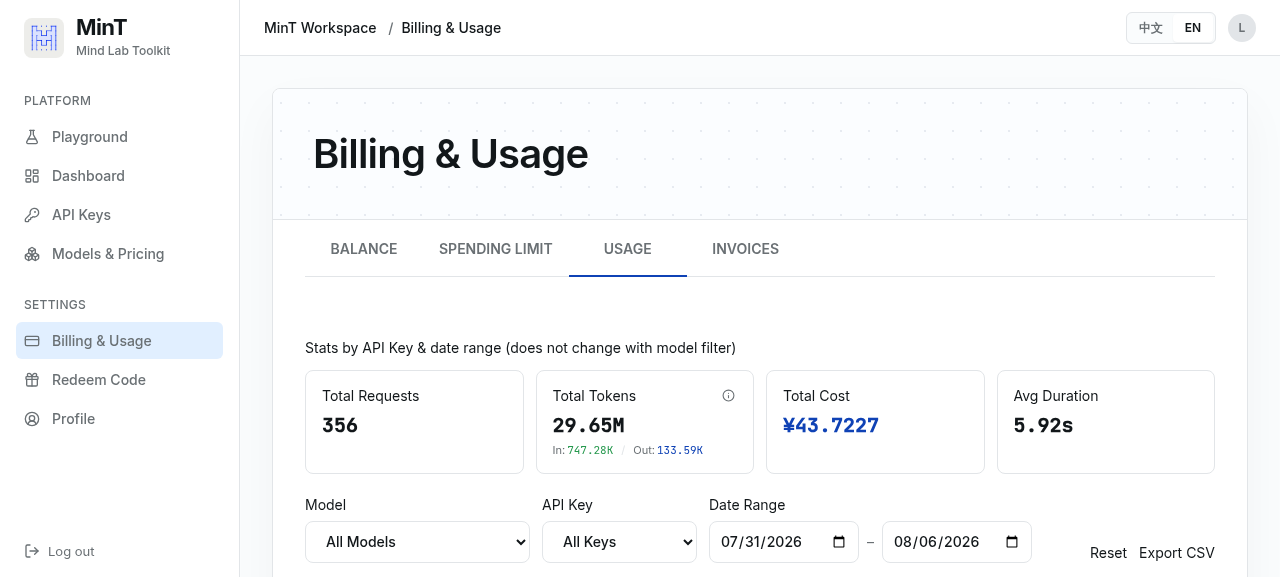Viewport: 1280px width, 577px height.
Task: Open API Keys page from sidebar
Action: click(x=119, y=215)
